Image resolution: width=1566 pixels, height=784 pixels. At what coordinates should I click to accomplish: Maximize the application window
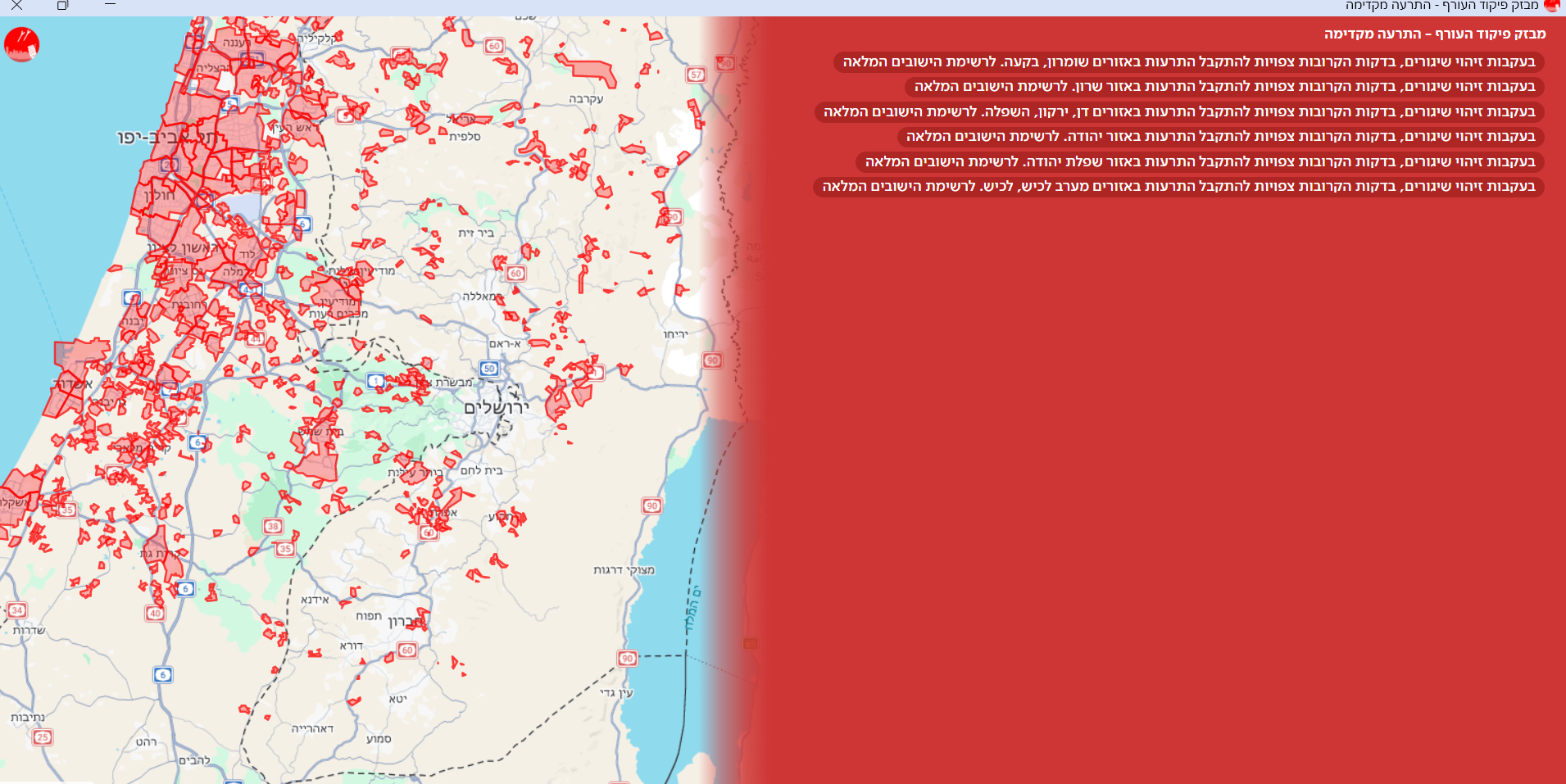62,6
